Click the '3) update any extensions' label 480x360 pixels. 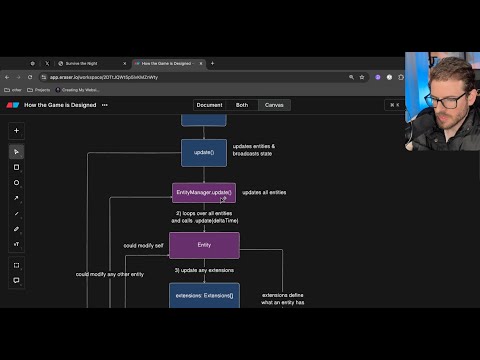pos(204,270)
